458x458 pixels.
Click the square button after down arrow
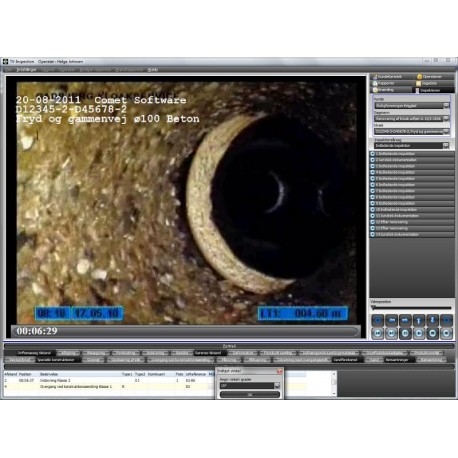(446, 320)
